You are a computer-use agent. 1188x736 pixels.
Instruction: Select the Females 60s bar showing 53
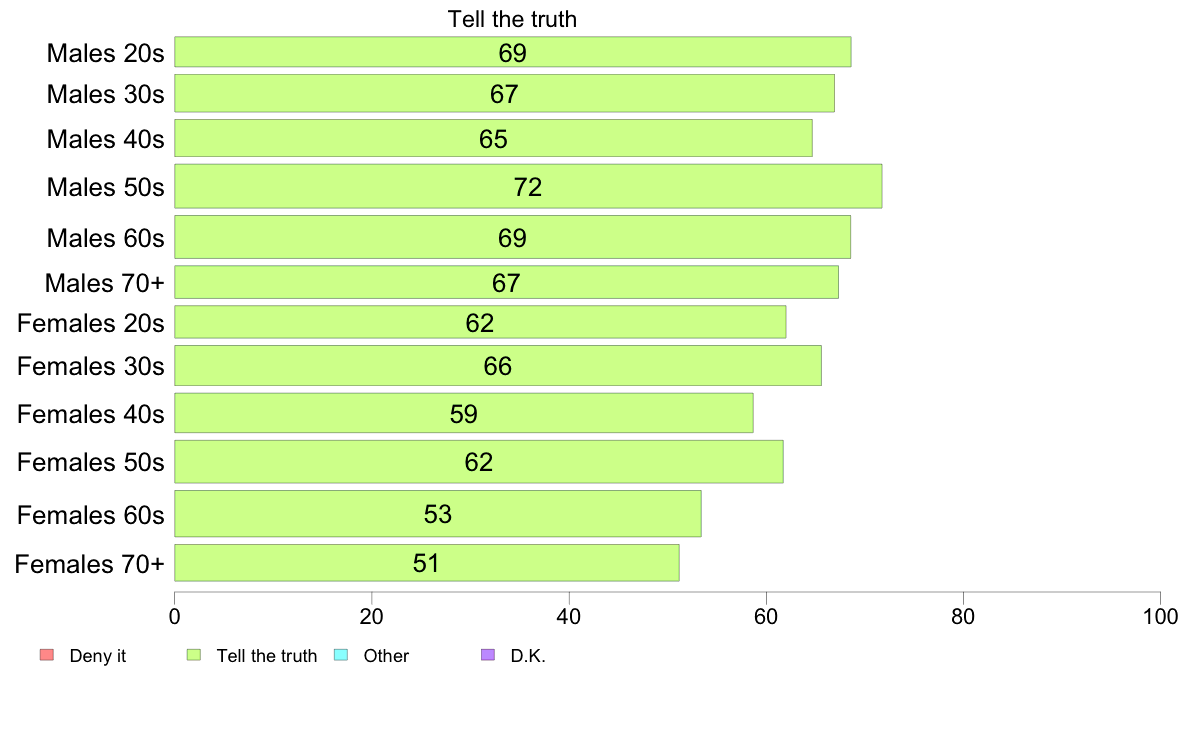click(x=438, y=514)
